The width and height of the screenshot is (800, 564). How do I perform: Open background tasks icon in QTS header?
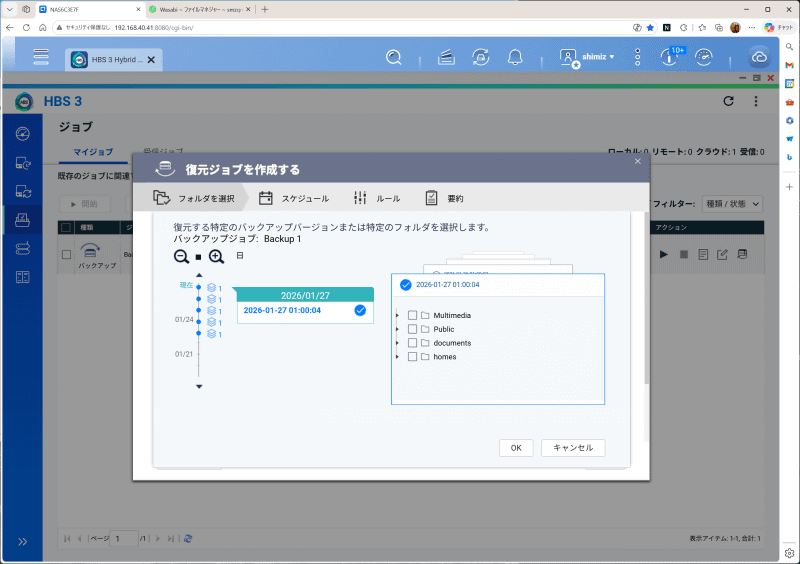tap(446, 57)
